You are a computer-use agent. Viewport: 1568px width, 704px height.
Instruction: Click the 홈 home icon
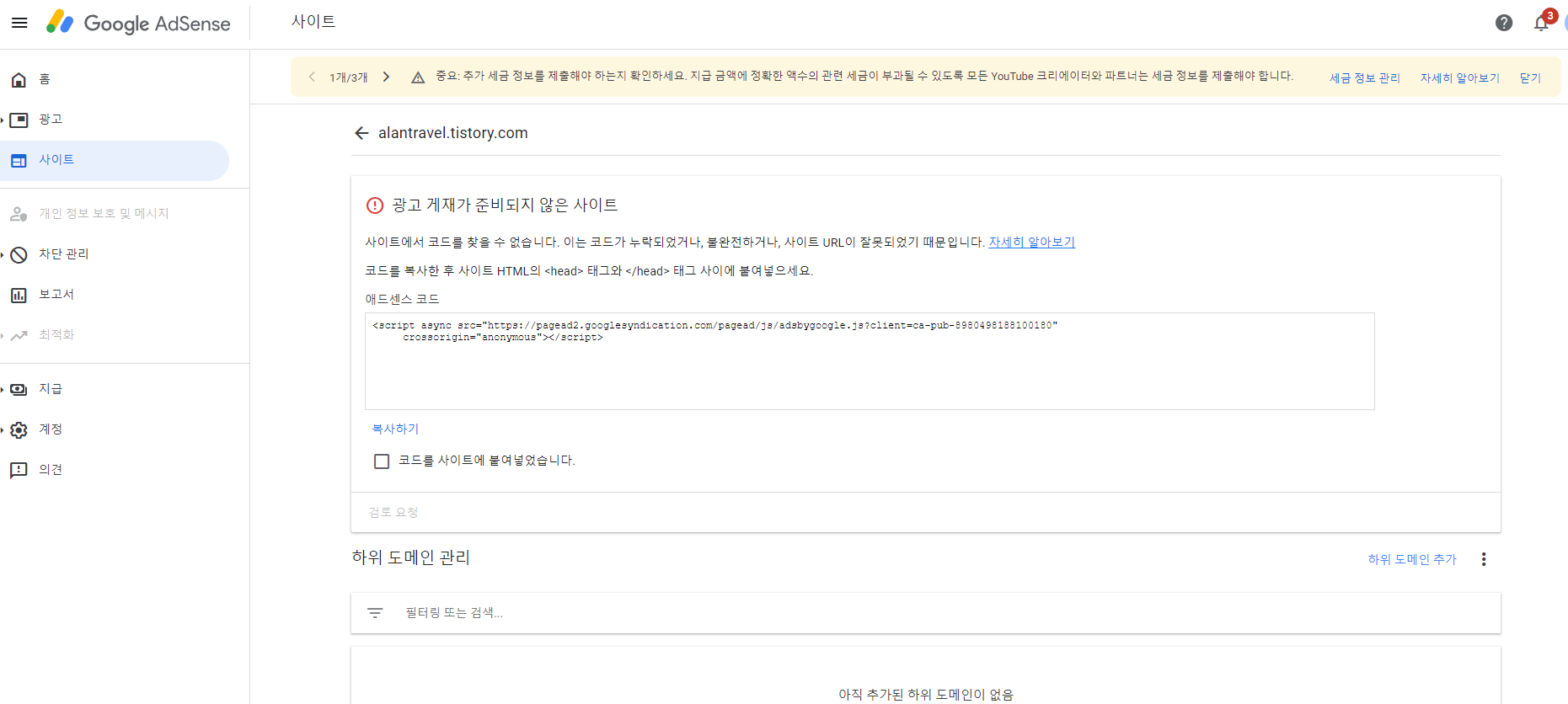click(x=19, y=80)
